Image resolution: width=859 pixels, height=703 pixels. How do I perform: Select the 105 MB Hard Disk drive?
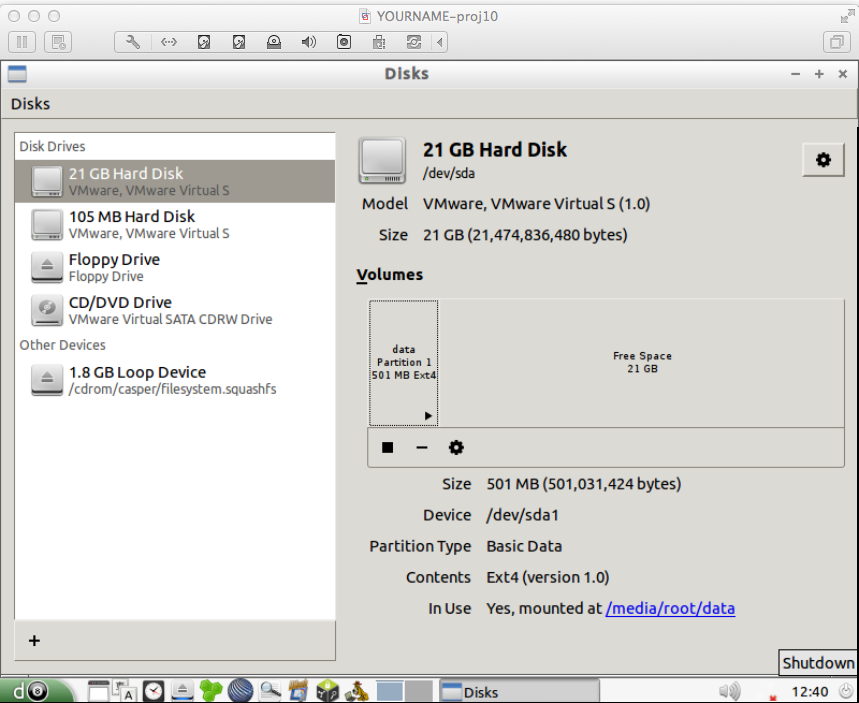click(x=175, y=225)
